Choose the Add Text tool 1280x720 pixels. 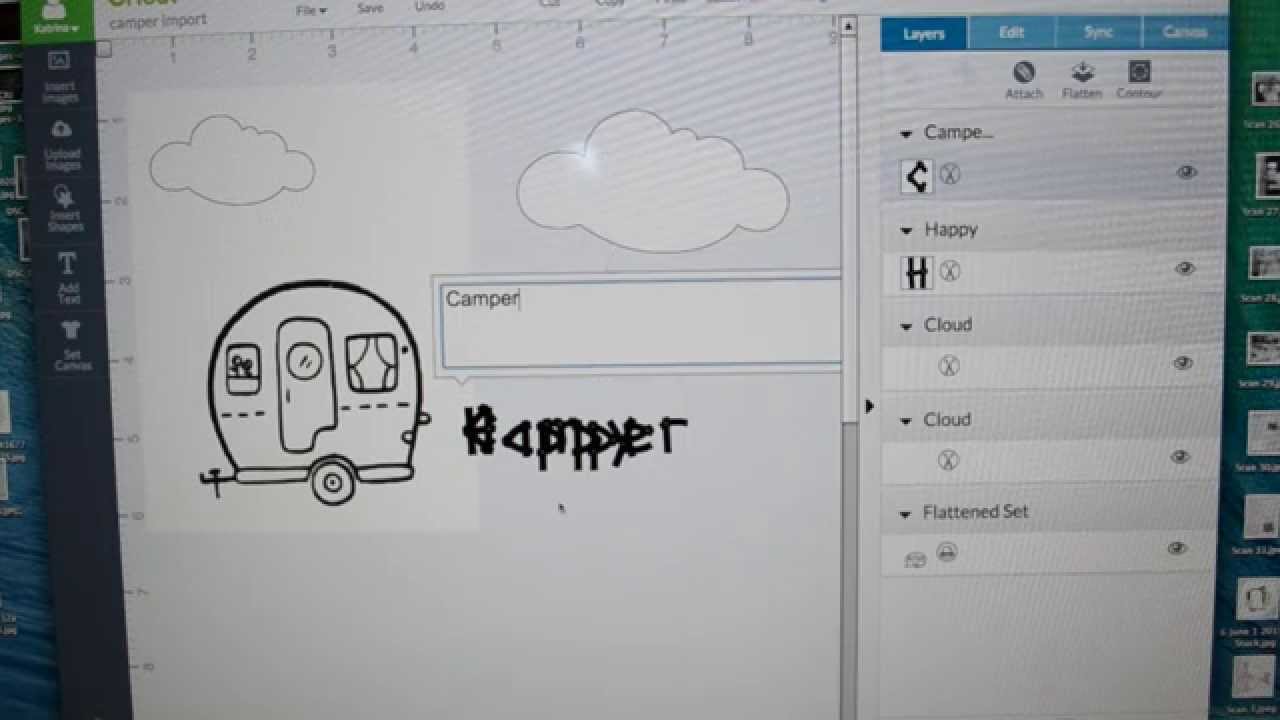(x=68, y=278)
